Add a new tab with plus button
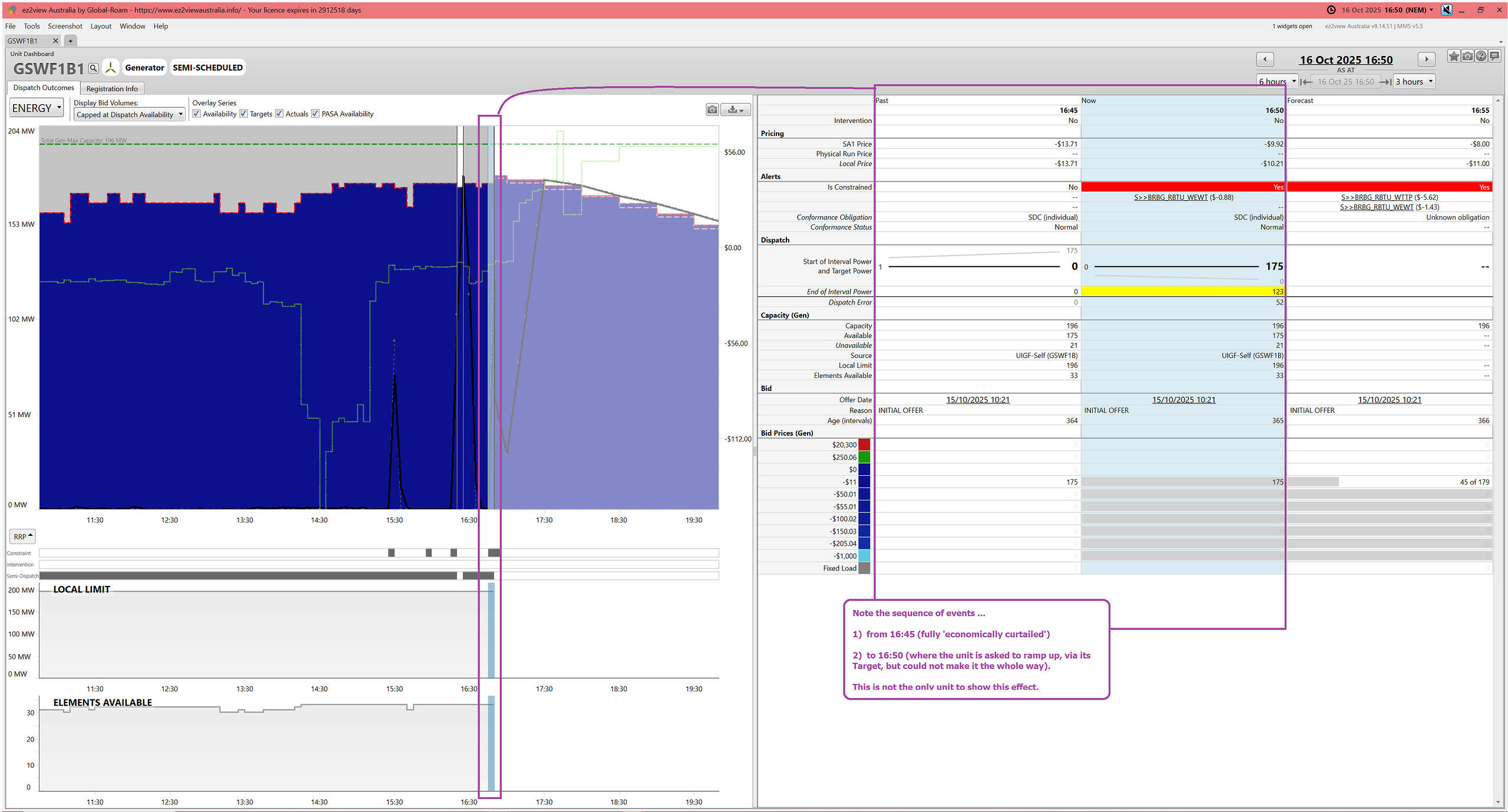Screen dimensions: 1508x812 click(x=70, y=41)
